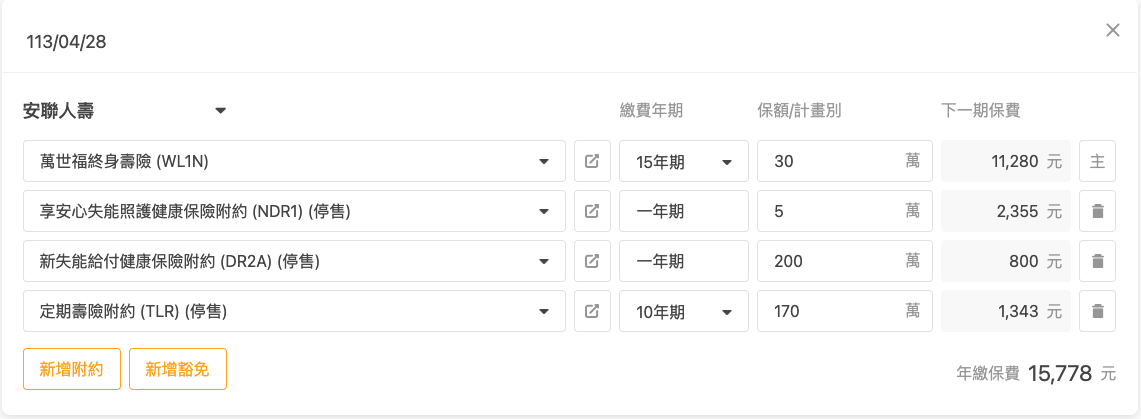The height and width of the screenshot is (419, 1141).
Task: Open external link for 萬世福終身壽險 (WL1N)
Action: click(592, 161)
